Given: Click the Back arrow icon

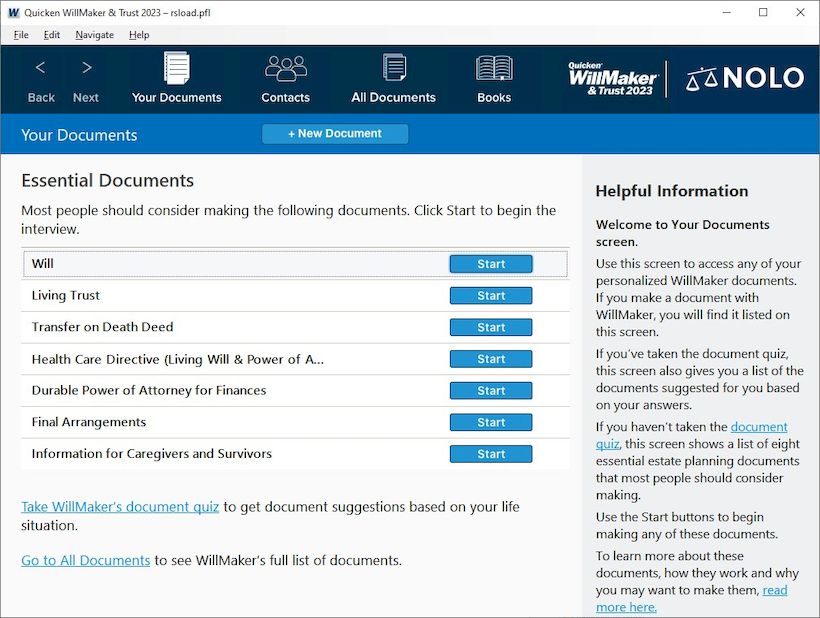Looking at the screenshot, I should click(x=40, y=67).
